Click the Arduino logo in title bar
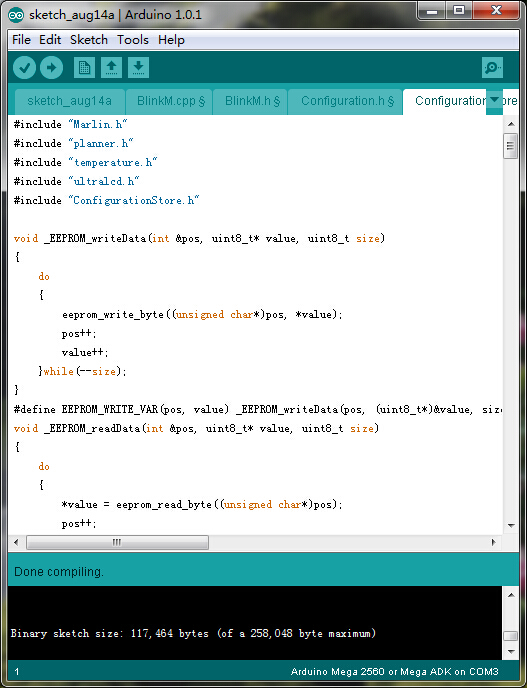This screenshot has height=688, width=527. pyautogui.click(x=16, y=15)
